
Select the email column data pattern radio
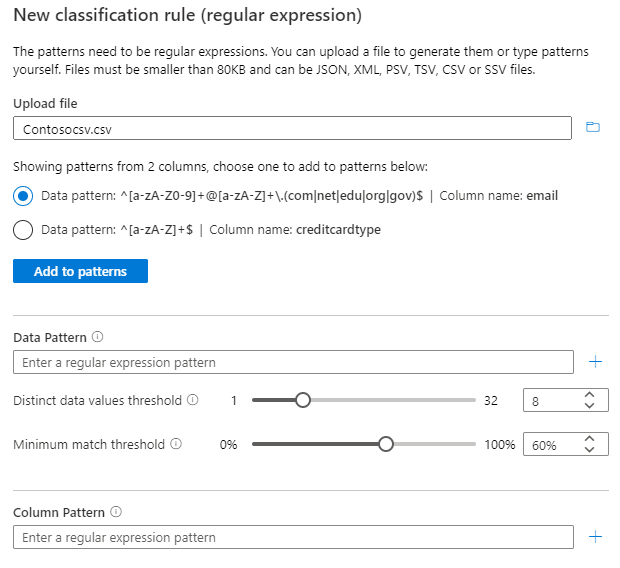(x=23, y=196)
